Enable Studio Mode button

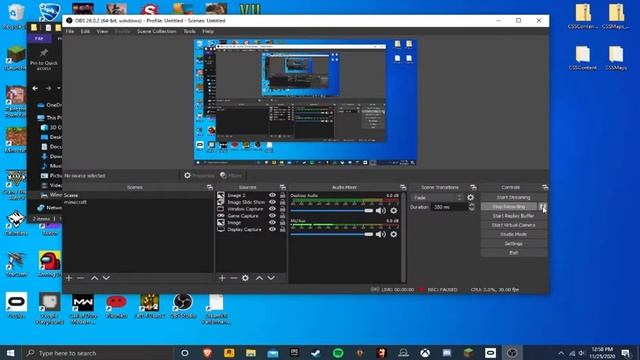[x=513, y=234]
